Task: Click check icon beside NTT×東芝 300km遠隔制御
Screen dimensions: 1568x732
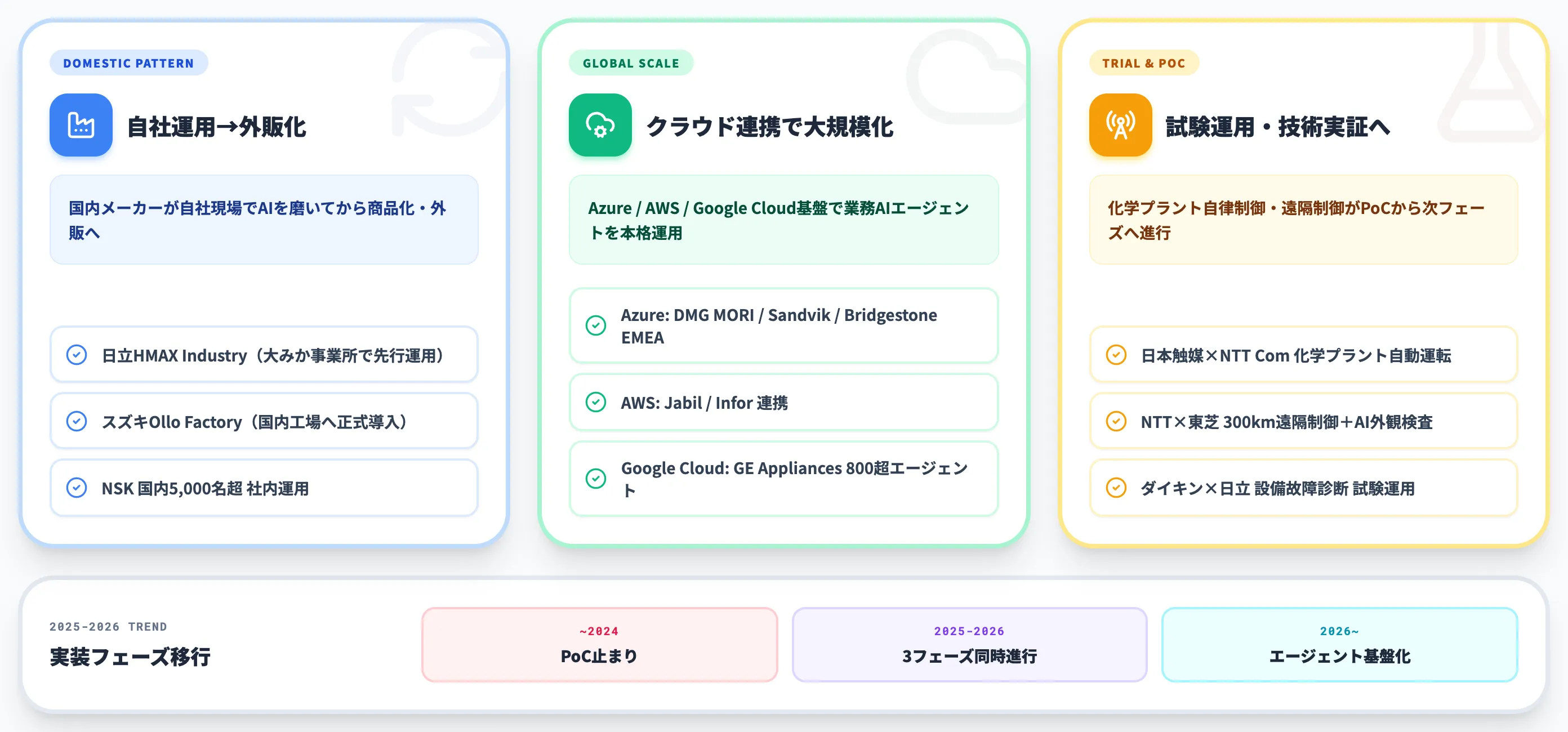Action: pos(1116,421)
